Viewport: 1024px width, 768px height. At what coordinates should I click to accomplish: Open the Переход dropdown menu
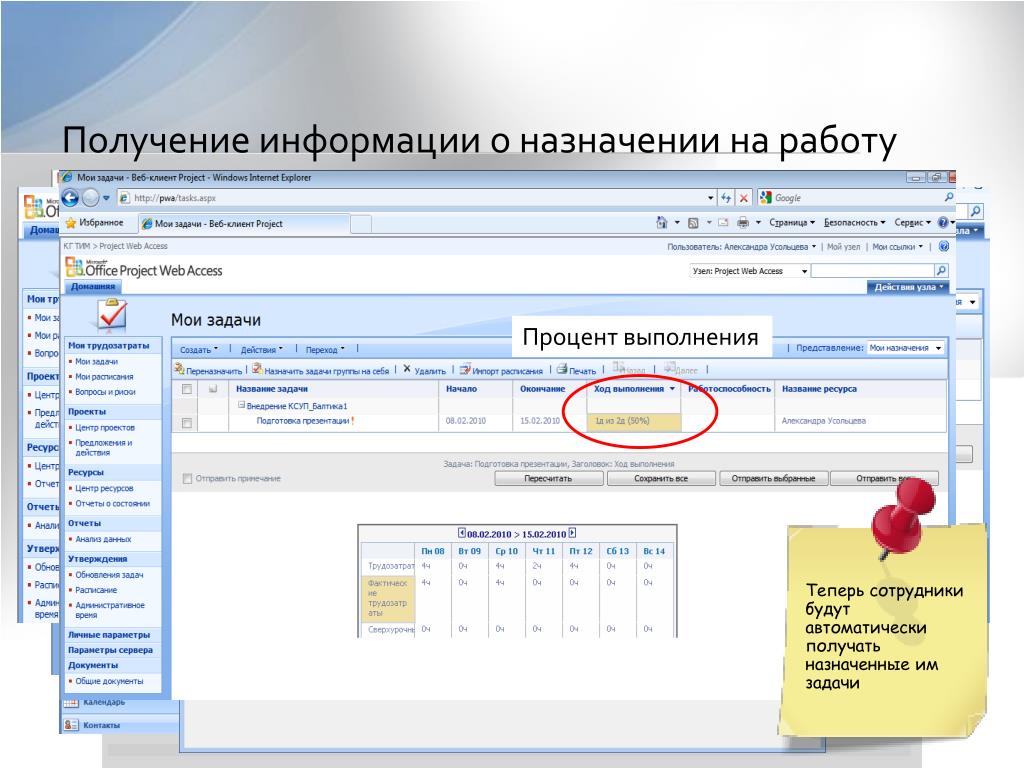pos(325,350)
